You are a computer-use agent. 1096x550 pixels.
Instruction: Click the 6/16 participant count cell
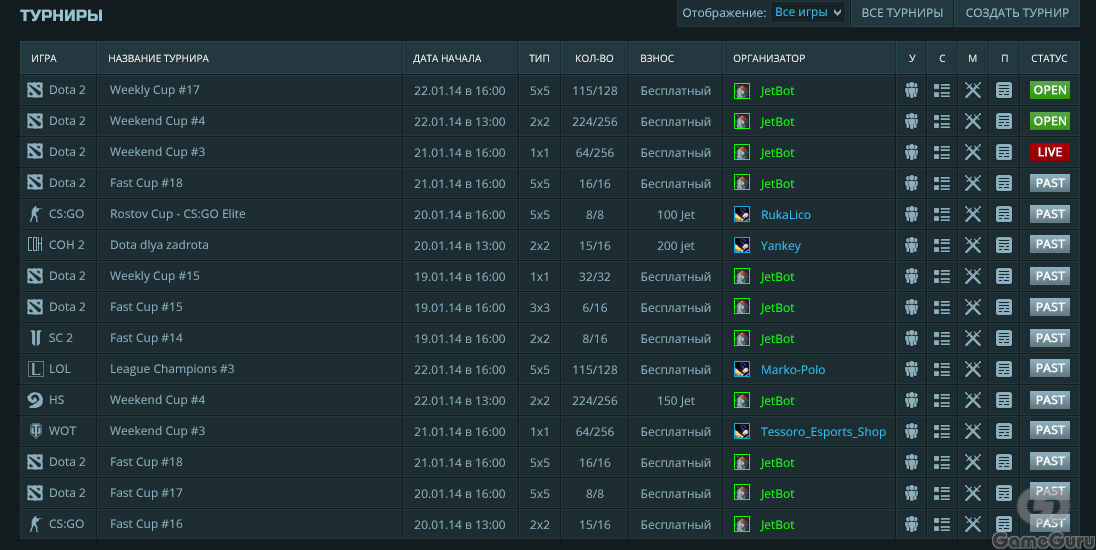point(595,307)
